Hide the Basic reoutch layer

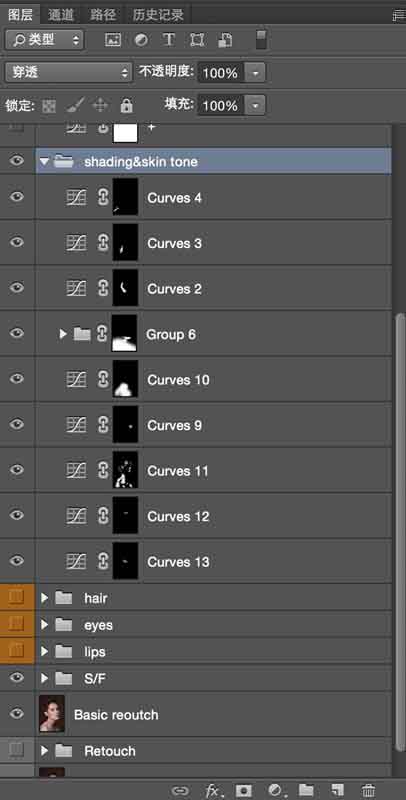pos(17,713)
